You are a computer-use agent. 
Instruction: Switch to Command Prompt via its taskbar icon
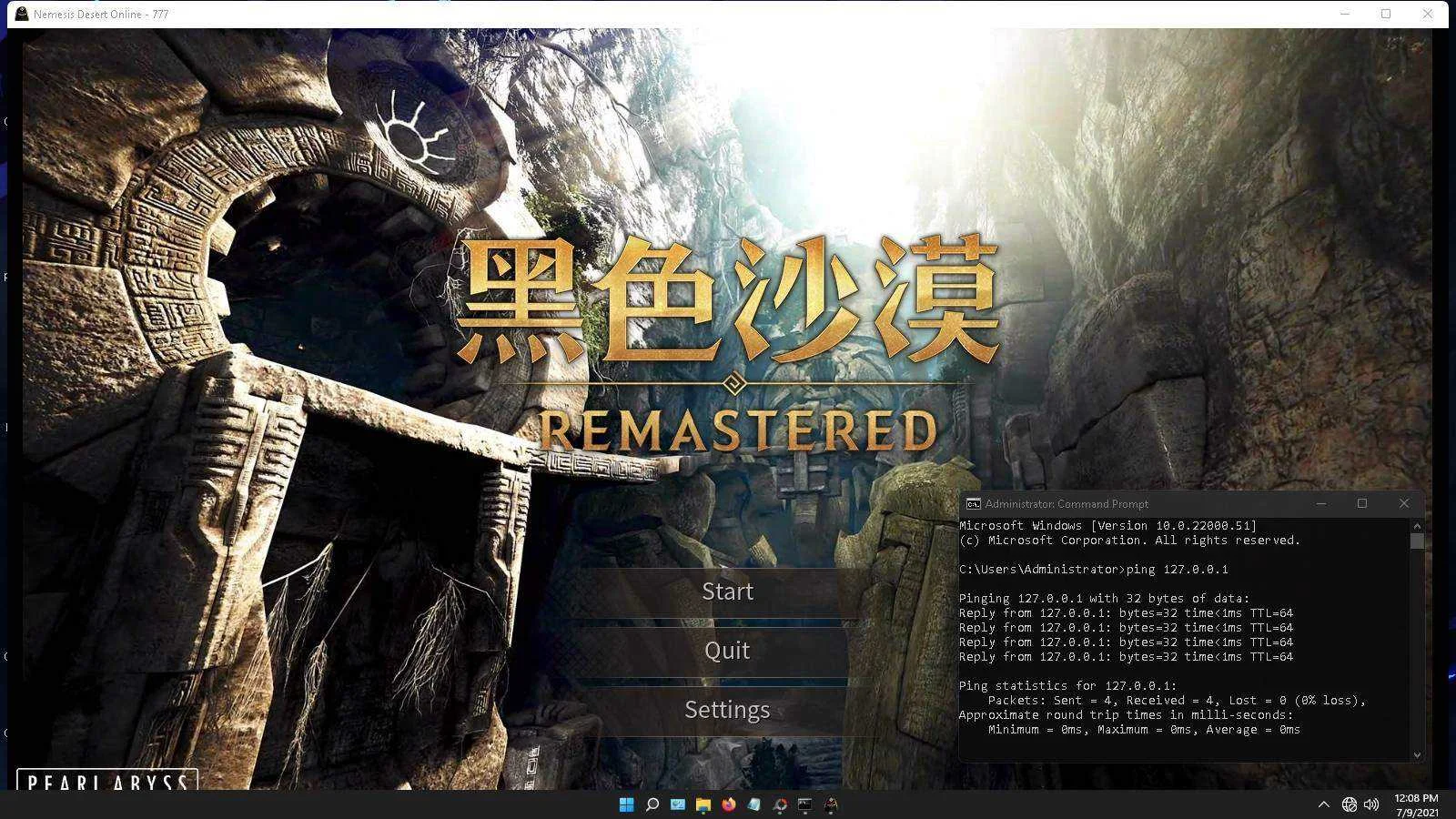click(804, 804)
